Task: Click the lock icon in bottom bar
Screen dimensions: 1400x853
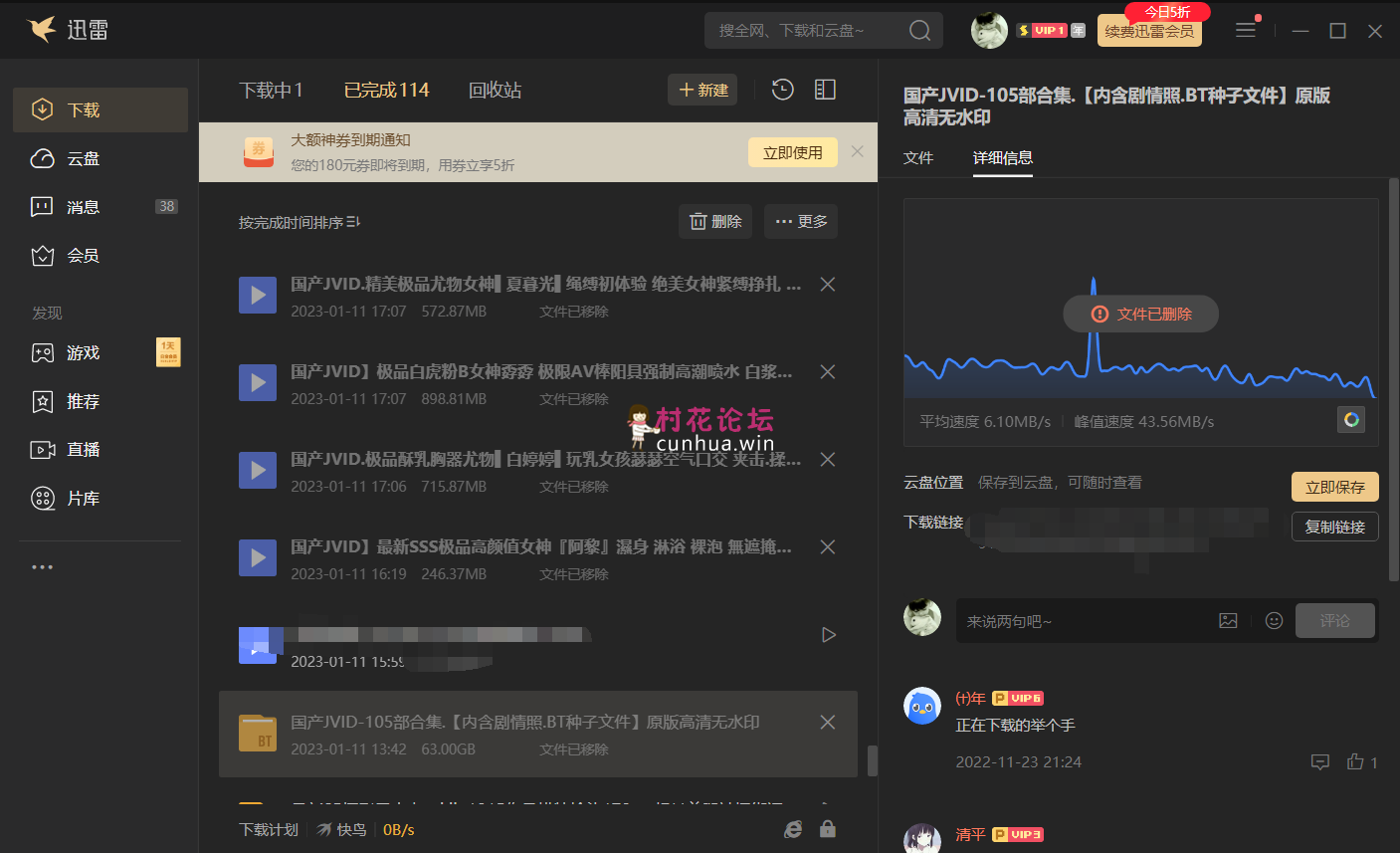Action: 828,828
